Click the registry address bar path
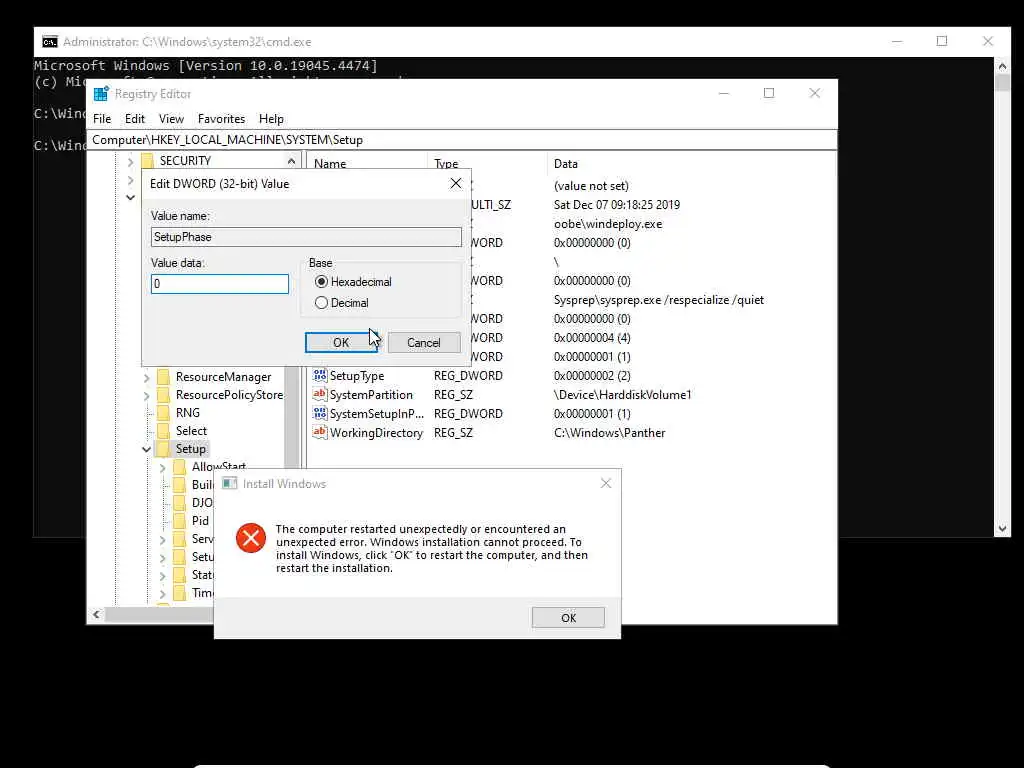 pyautogui.click(x=461, y=140)
